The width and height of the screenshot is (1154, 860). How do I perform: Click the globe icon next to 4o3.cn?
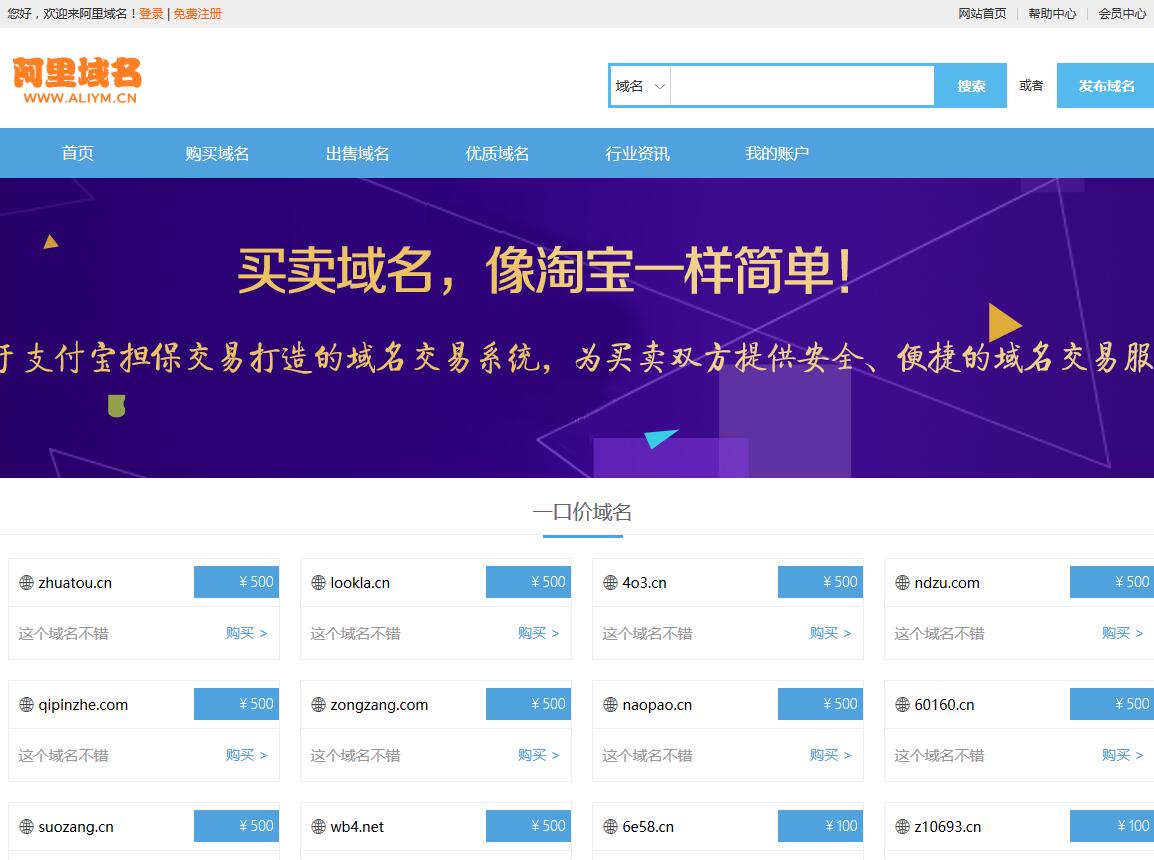click(611, 583)
